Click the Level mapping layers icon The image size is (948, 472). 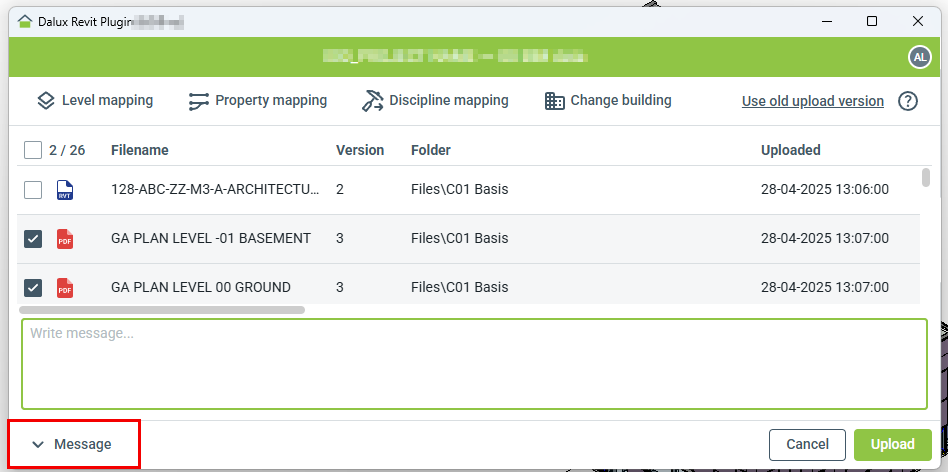click(45, 100)
